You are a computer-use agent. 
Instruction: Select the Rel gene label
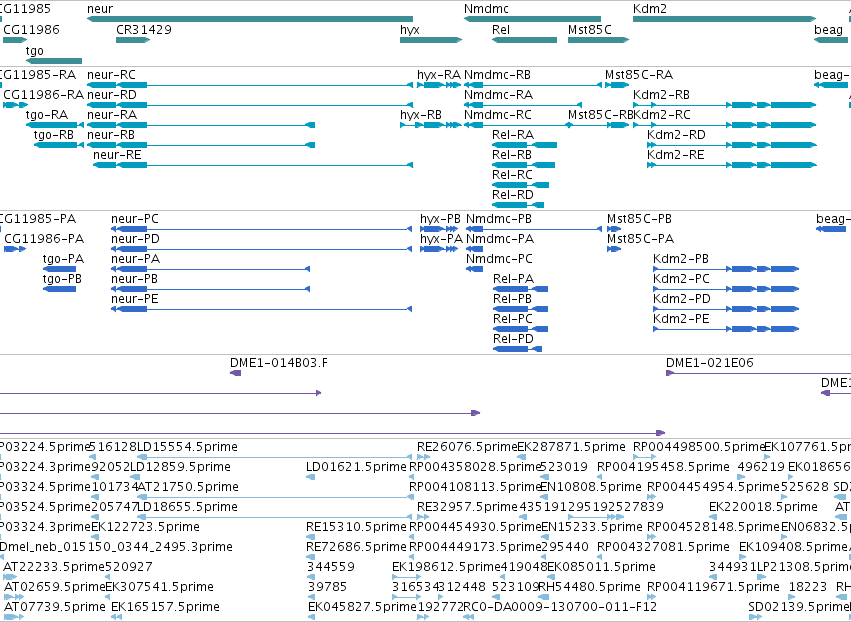click(500, 29)
